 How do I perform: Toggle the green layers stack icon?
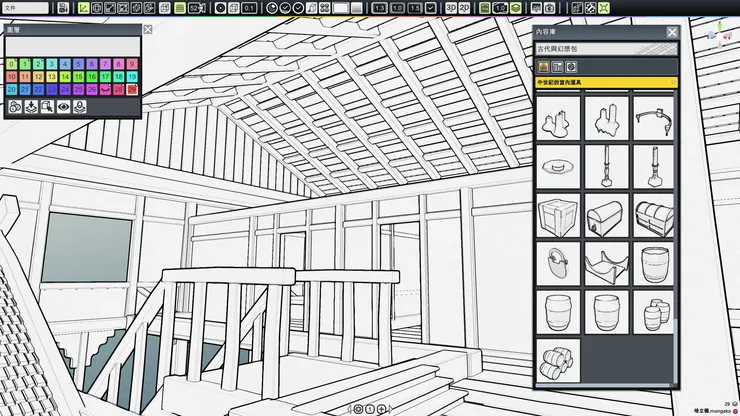tap(515, 8)
